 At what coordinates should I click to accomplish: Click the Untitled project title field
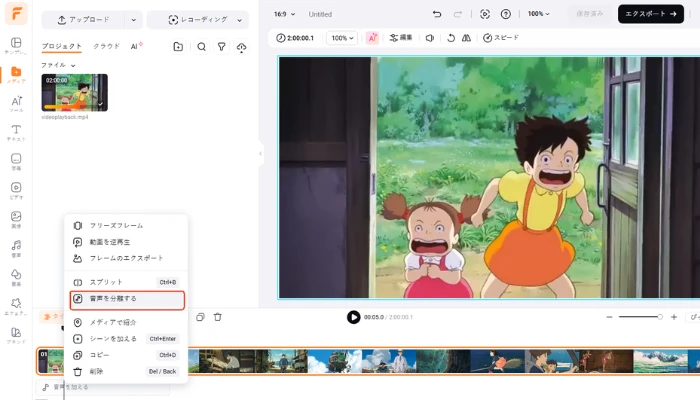point(320,14)
